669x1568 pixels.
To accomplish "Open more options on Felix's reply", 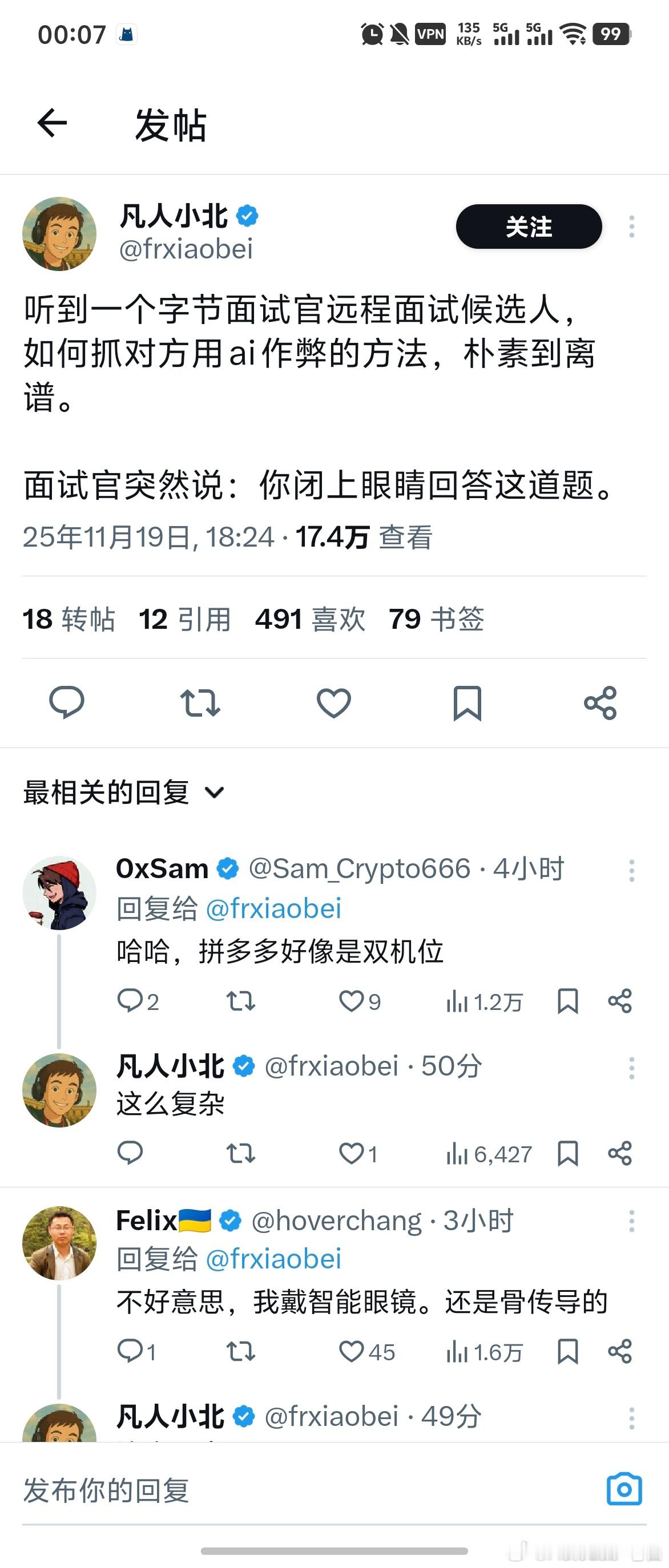I will coord(632,1221).
